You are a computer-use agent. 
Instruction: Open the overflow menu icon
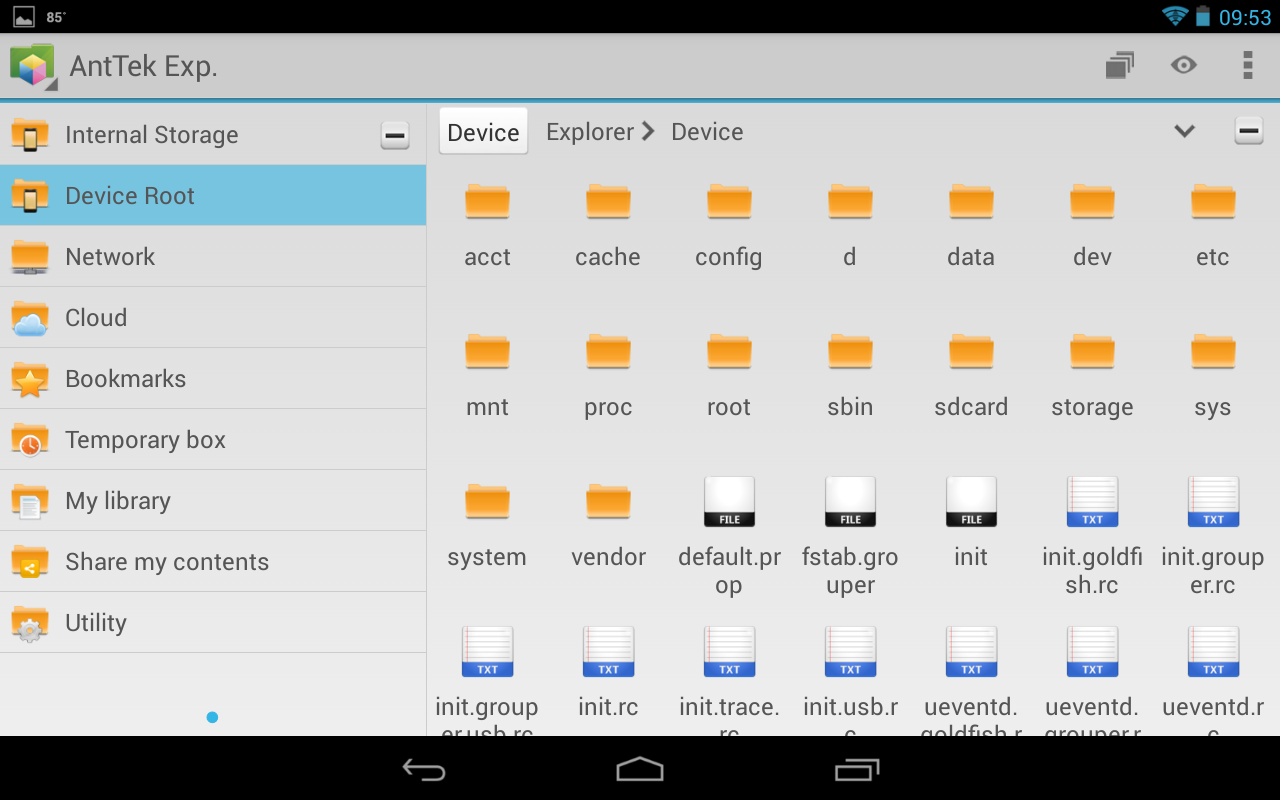pyautogui.click(x=1247, y=65)
